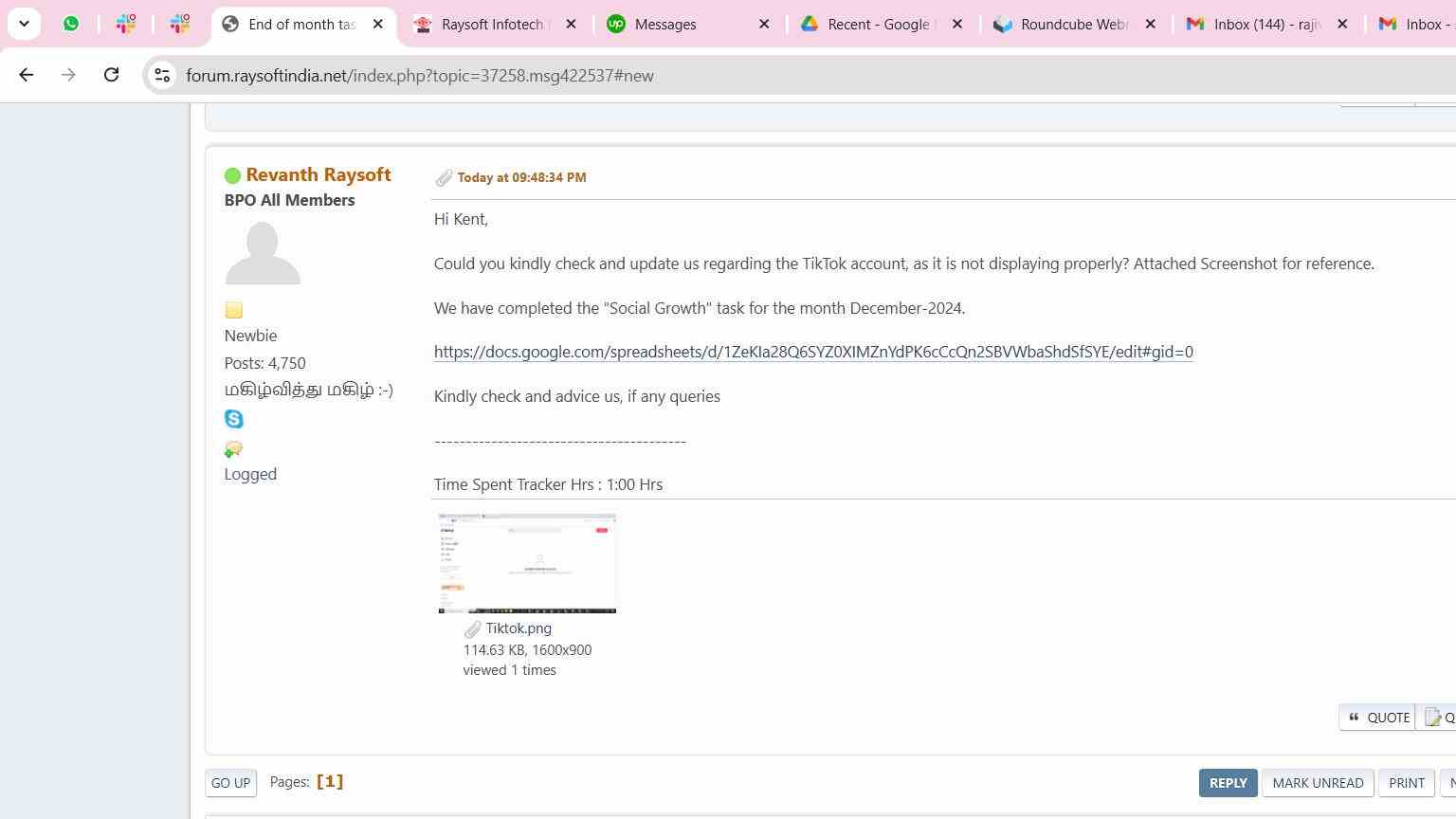
Task: Click the Logged status text
Action: pos(250,474)
